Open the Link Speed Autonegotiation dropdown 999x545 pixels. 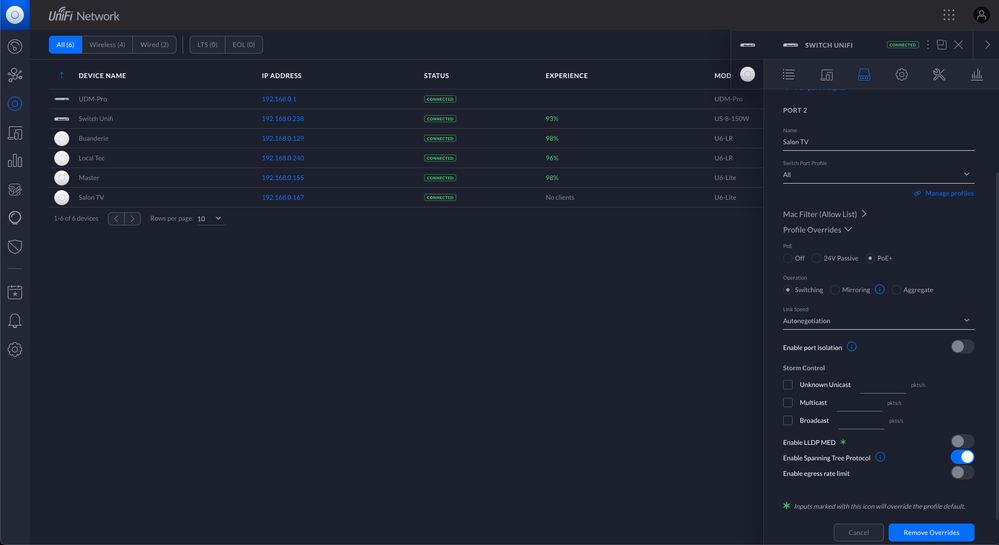click(877, 321)
